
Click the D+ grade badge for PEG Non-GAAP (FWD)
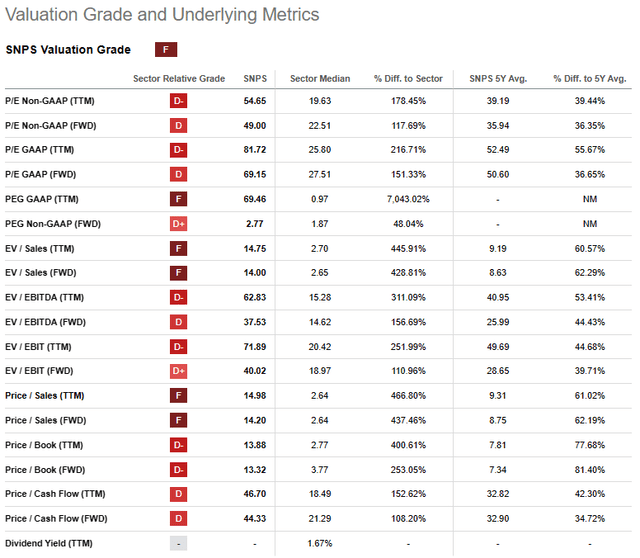pyautogui.click(x=178, y=224)
